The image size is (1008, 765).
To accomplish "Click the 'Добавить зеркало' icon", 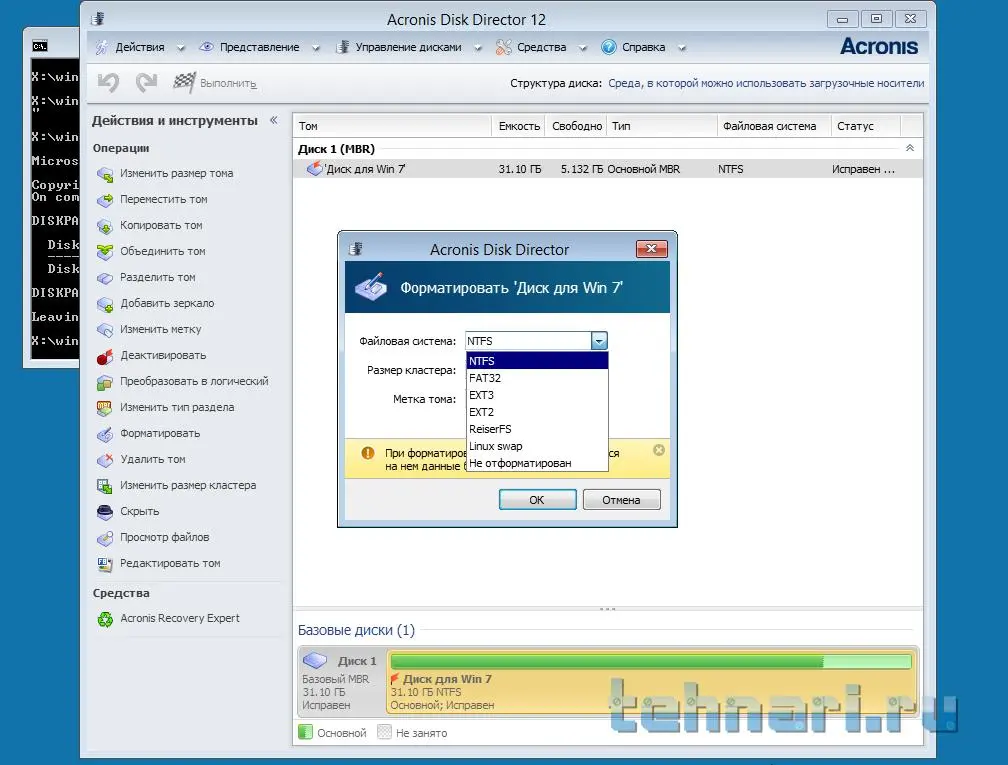I will pos(105,304).
